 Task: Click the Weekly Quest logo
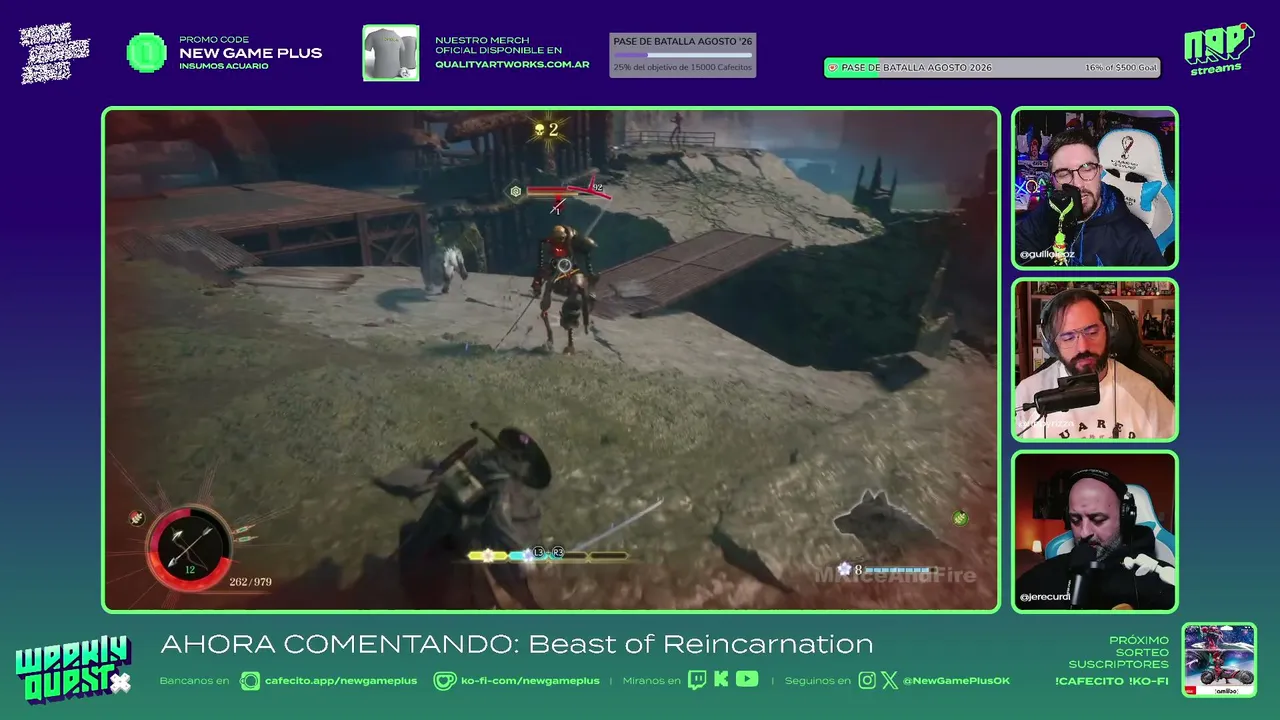(x=73, y=667)
